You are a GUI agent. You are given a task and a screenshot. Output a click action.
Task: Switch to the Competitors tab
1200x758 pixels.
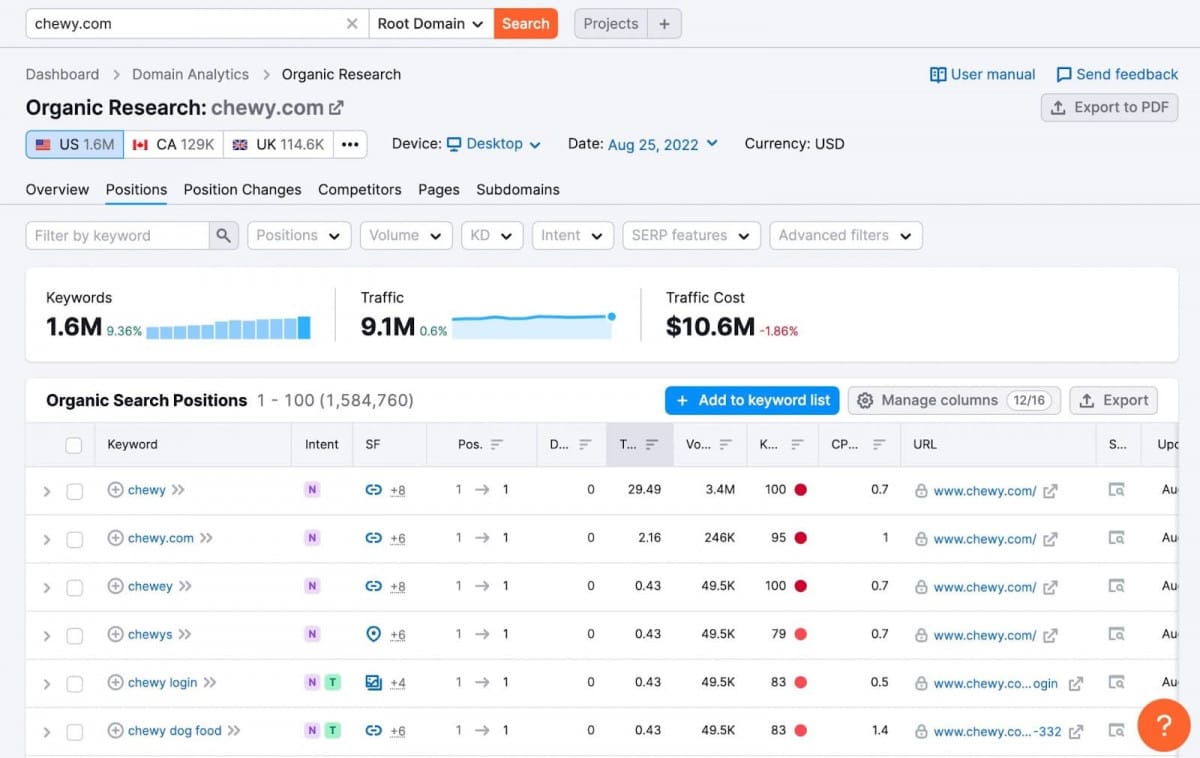(x=359, y=189)
